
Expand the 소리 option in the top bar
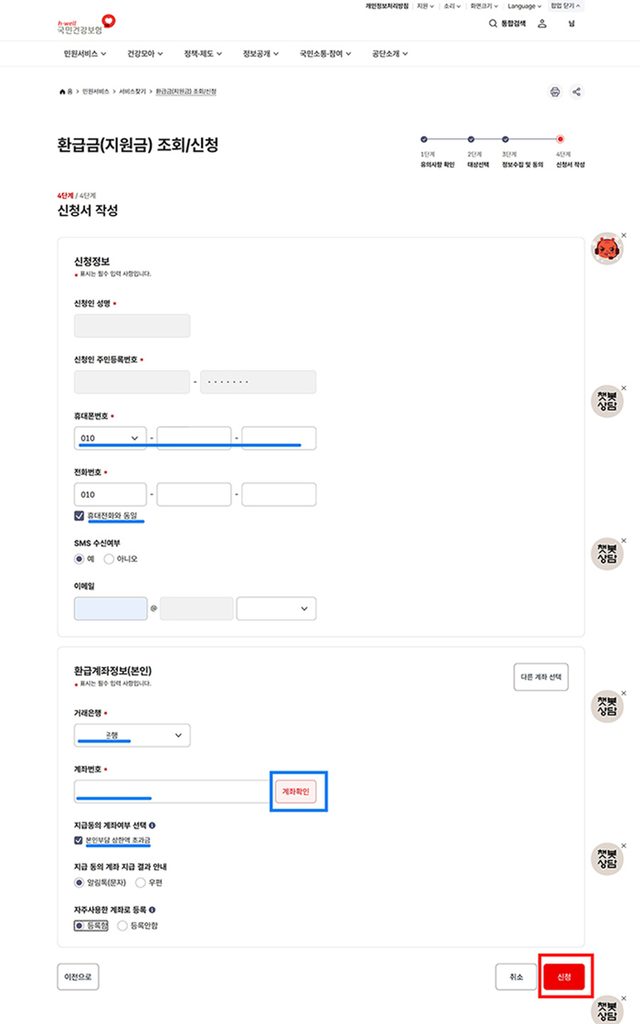[452, 6]
